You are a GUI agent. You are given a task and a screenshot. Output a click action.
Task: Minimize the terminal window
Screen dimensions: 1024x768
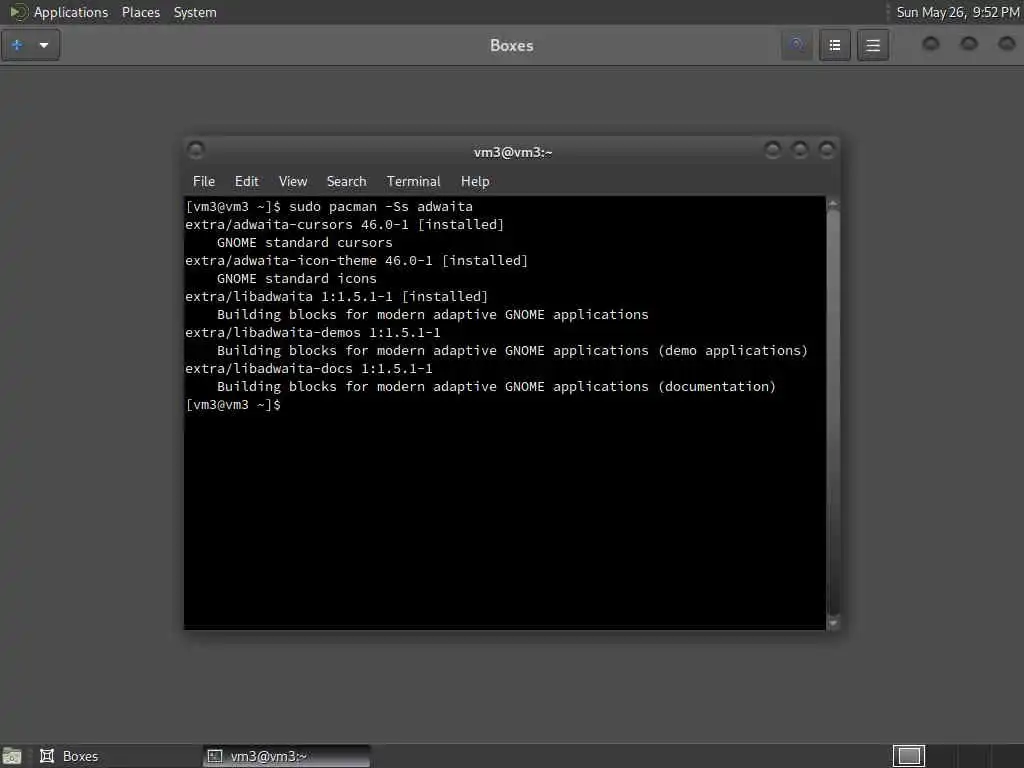(773, 150)
